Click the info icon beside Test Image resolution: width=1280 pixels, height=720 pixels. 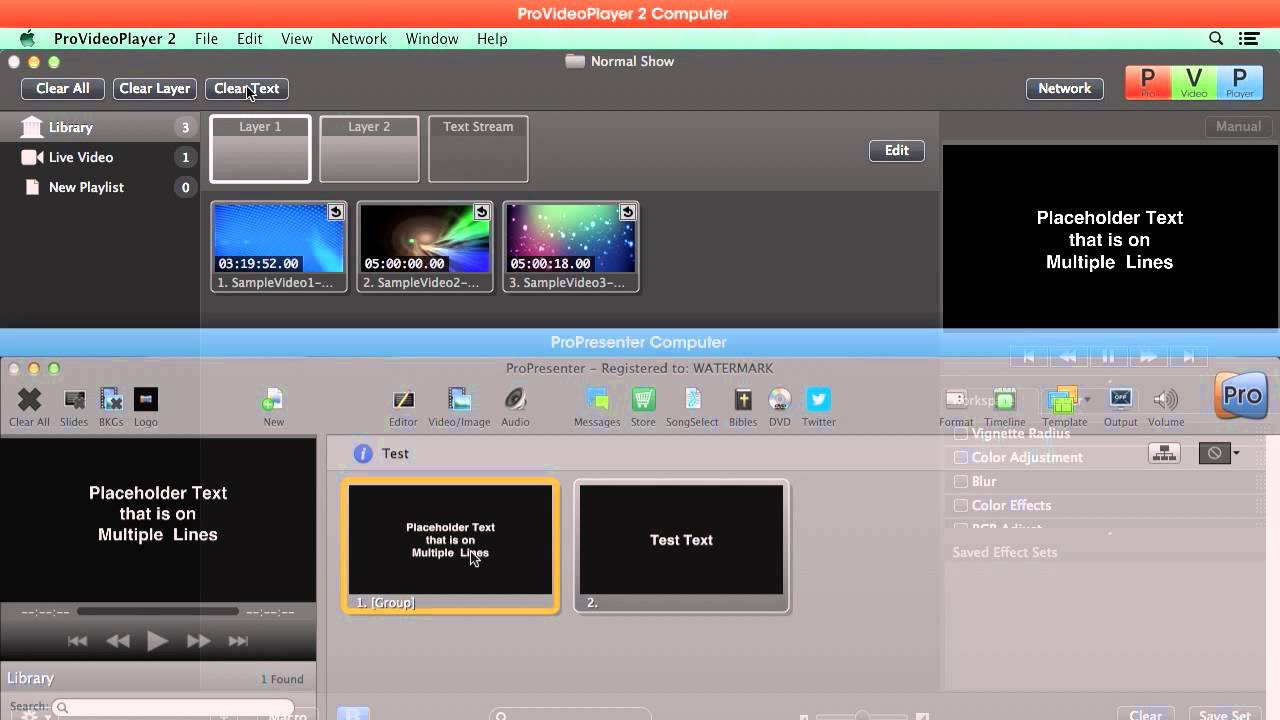pyautogui.click(x=363, y=454)
